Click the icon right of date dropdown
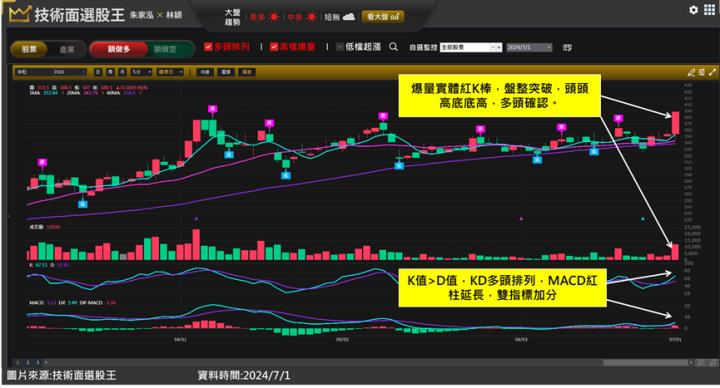 [x=567, y=47]
